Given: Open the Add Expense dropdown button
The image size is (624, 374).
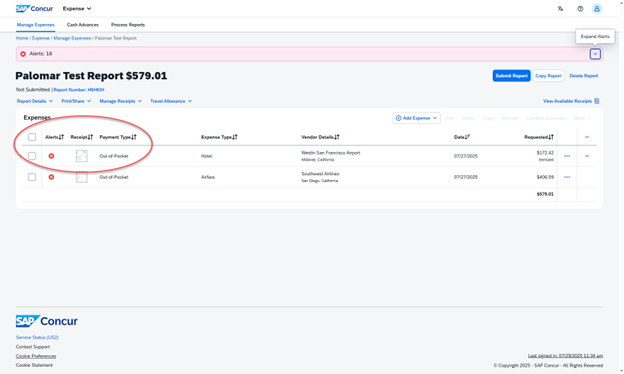Looking at the screenshot, I should [416, 118].
